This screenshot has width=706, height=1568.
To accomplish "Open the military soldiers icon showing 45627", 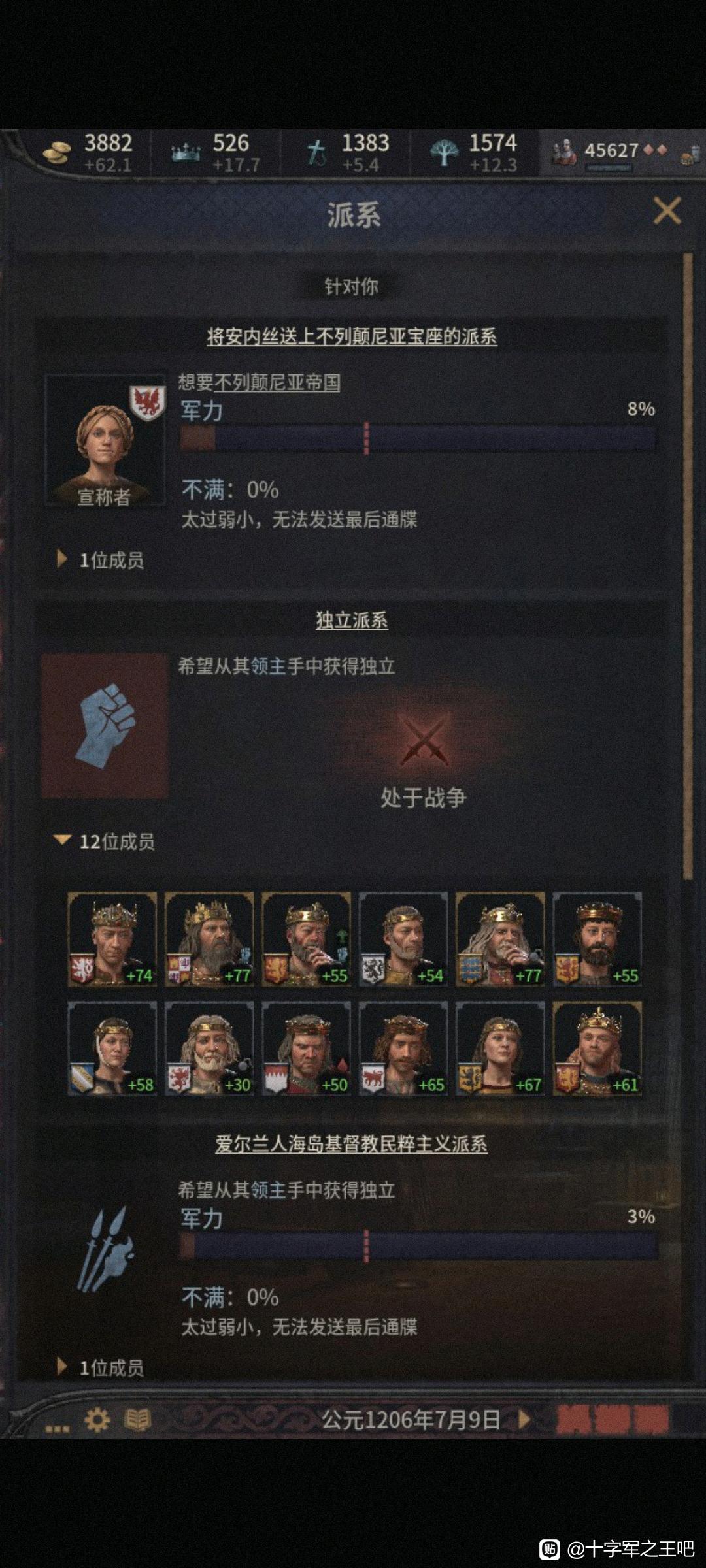I will tap(564, 152).
